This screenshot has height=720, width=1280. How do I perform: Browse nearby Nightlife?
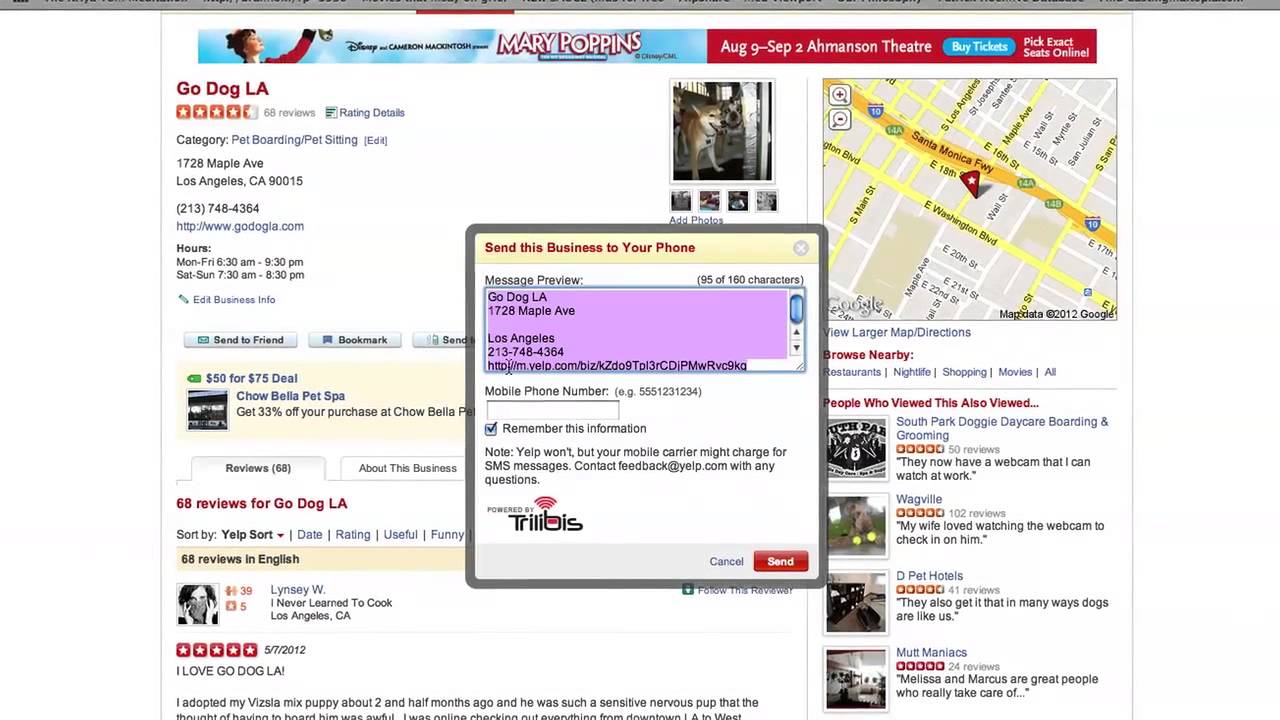tap(912, 372)
